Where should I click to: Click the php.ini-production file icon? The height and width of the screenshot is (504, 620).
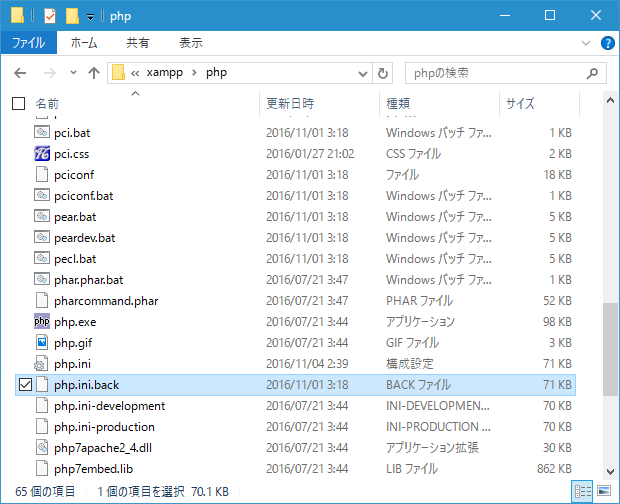click(42, 427)
